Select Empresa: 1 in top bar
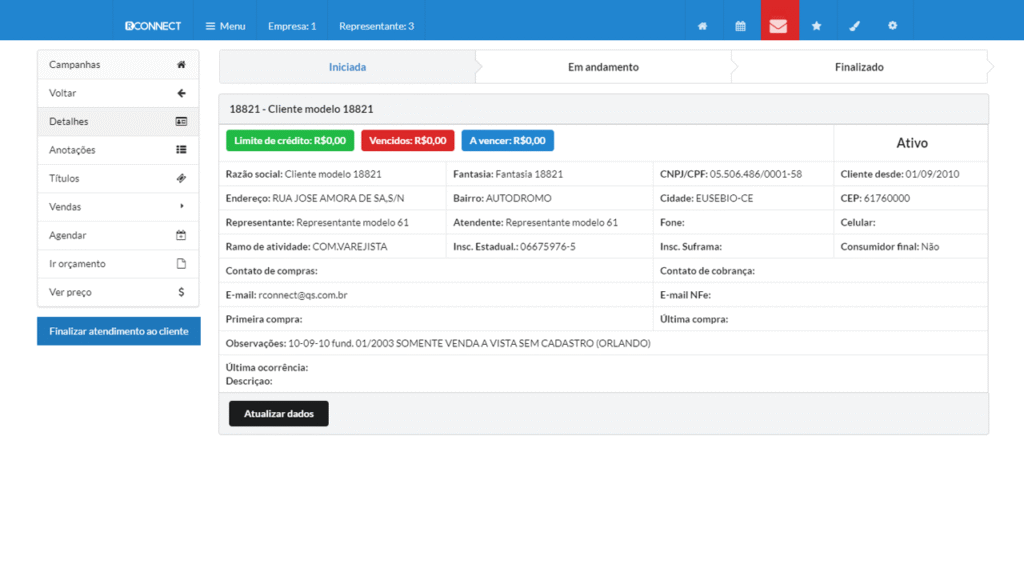Image resolution: width=1024 pixels, height=576 pixels. click(x=292, y=26)
